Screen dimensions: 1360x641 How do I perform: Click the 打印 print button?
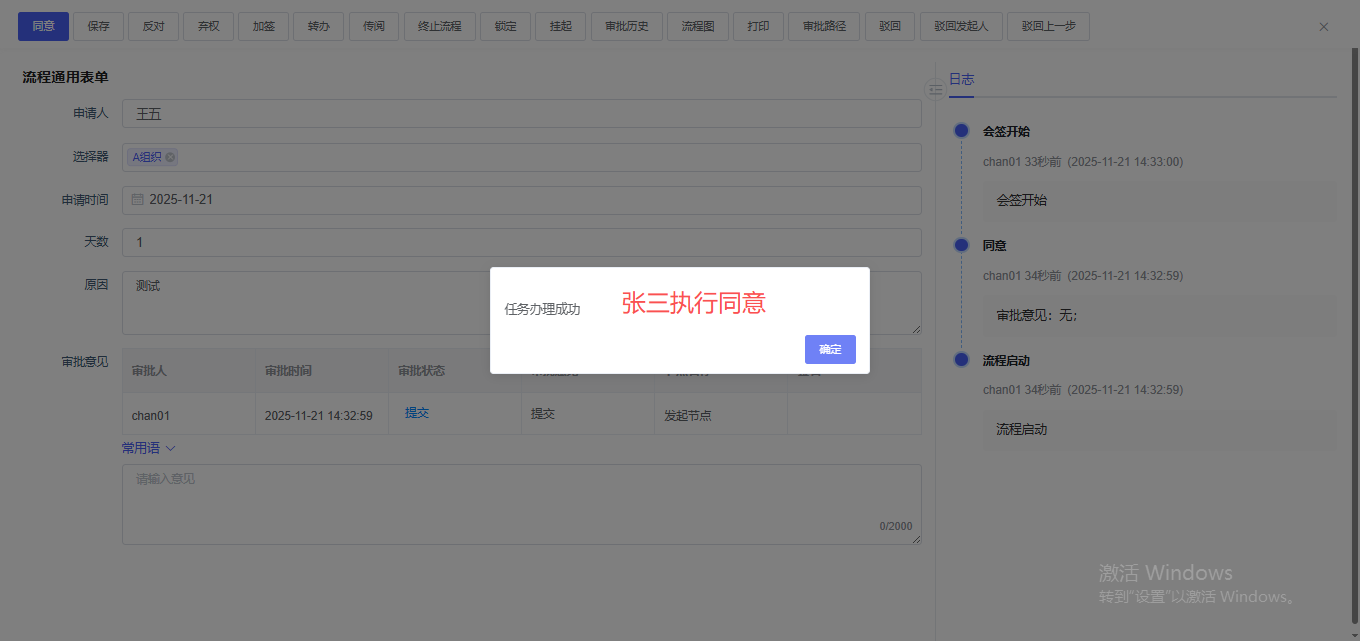[x=758, y=26]
